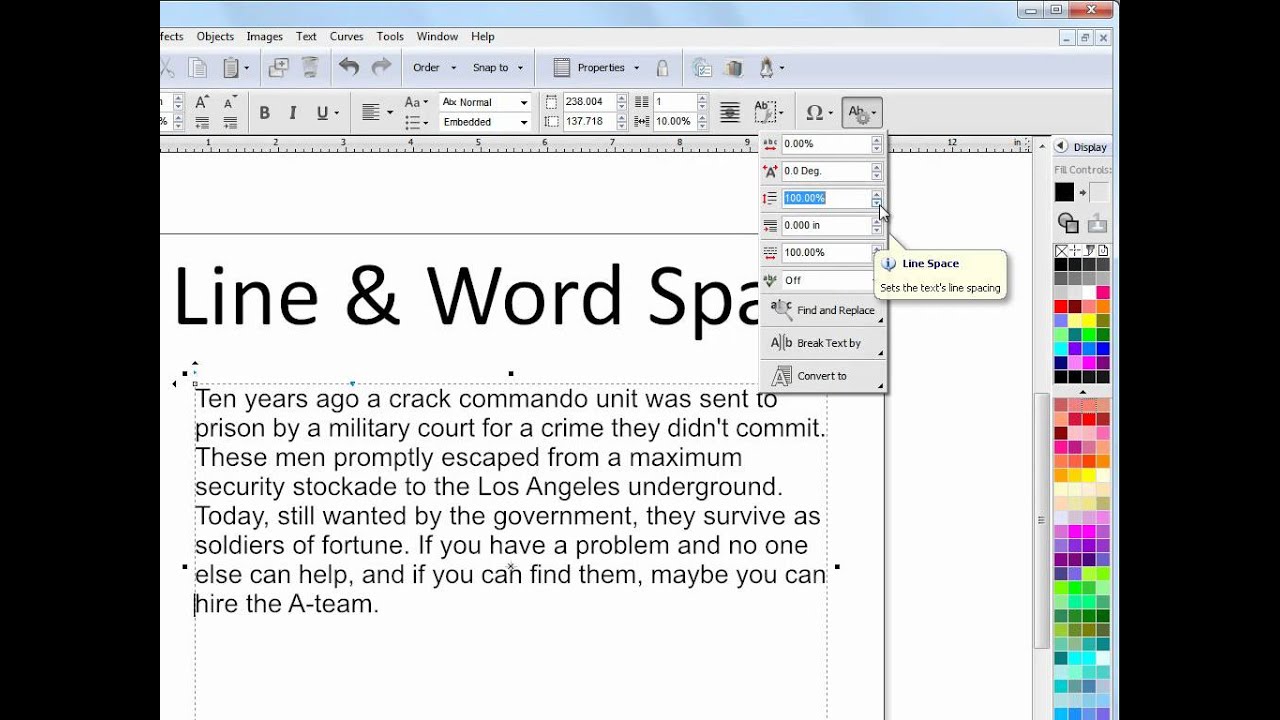
Task: Click the Decrease font size icon
Action: [x=230, y=102]
